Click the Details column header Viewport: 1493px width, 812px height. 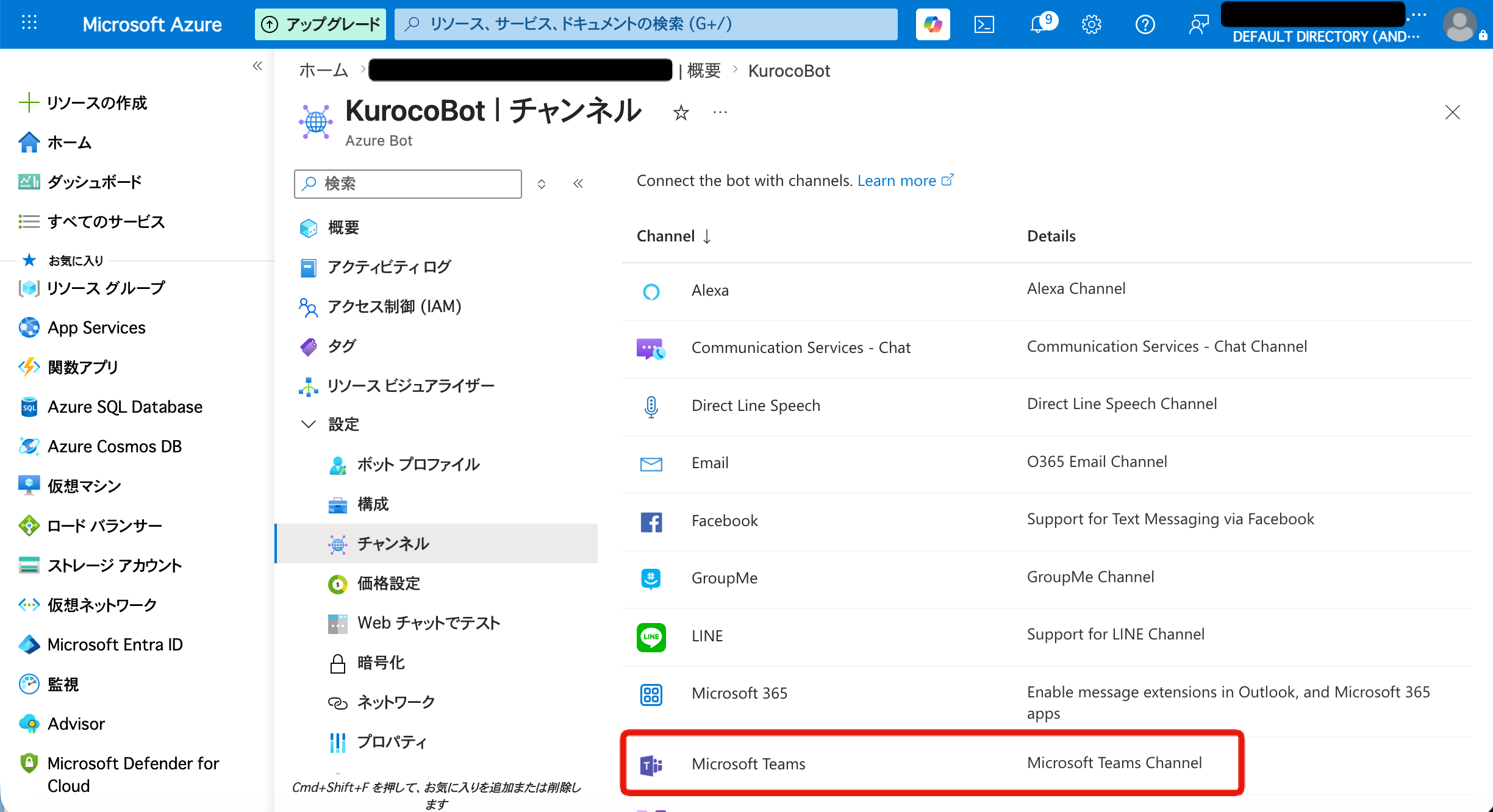[1051, 236]
